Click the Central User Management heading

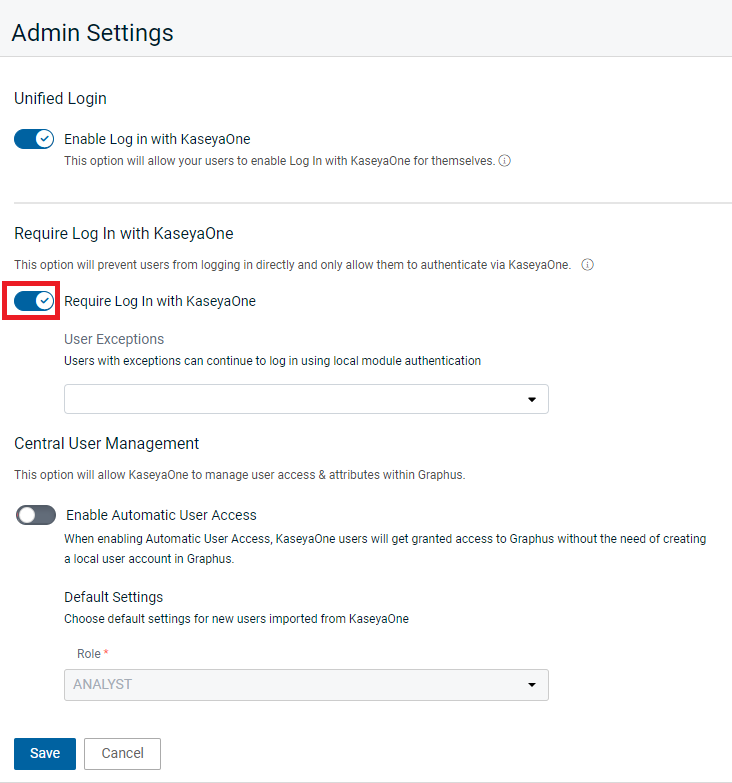[x=106, y=443]
